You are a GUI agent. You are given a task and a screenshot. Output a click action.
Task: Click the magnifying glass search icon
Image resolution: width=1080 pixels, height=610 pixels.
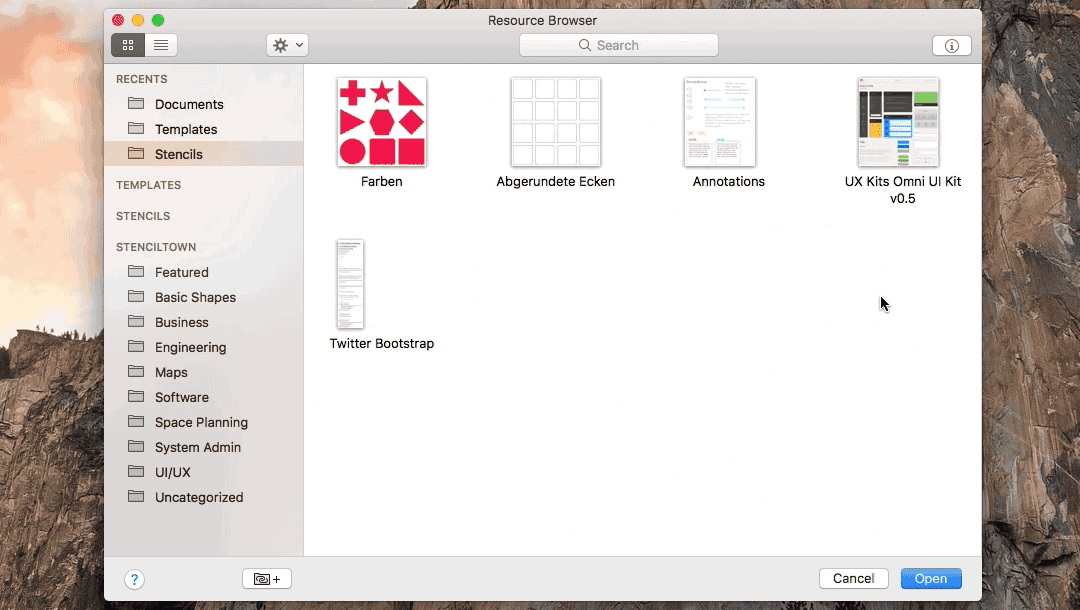coord(585,45)
